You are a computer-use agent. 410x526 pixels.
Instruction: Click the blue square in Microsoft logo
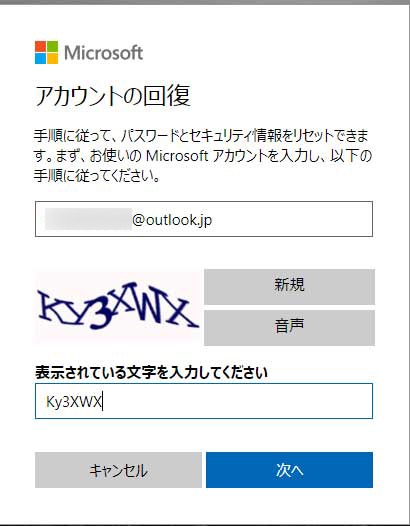pyautogui.click(x=40, y=58)
